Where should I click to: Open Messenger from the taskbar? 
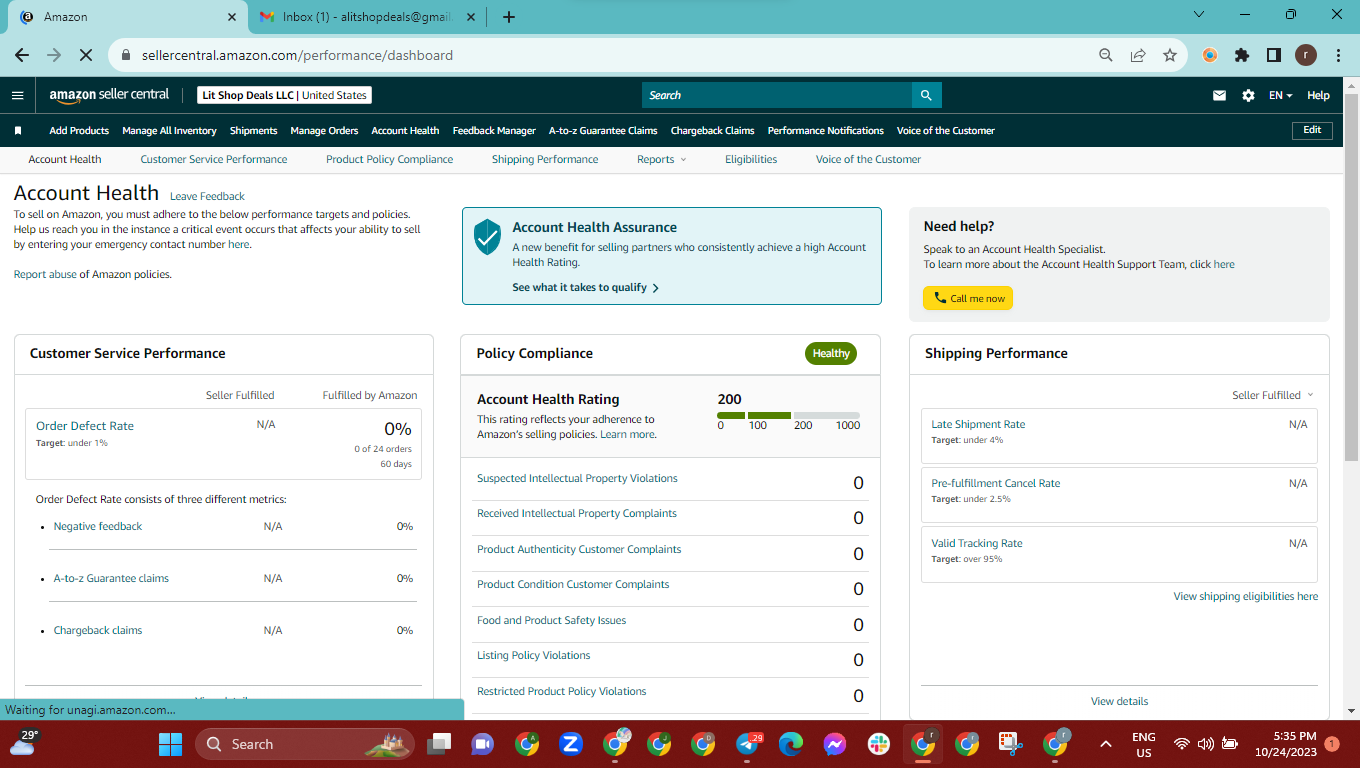[x=835, y=744]
